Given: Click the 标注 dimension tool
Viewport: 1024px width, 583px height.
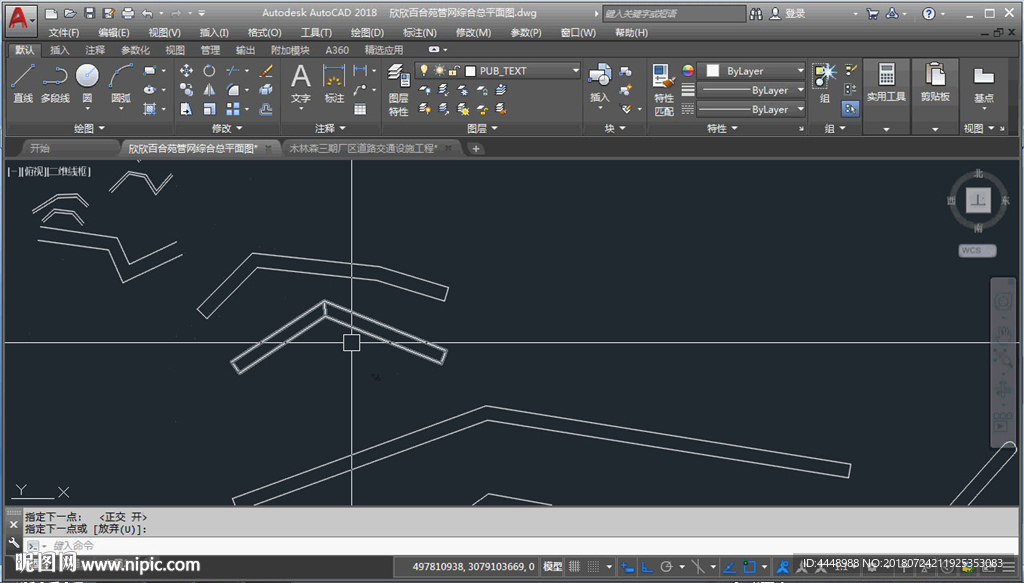Looking at the screenshot, I should 334,84.
